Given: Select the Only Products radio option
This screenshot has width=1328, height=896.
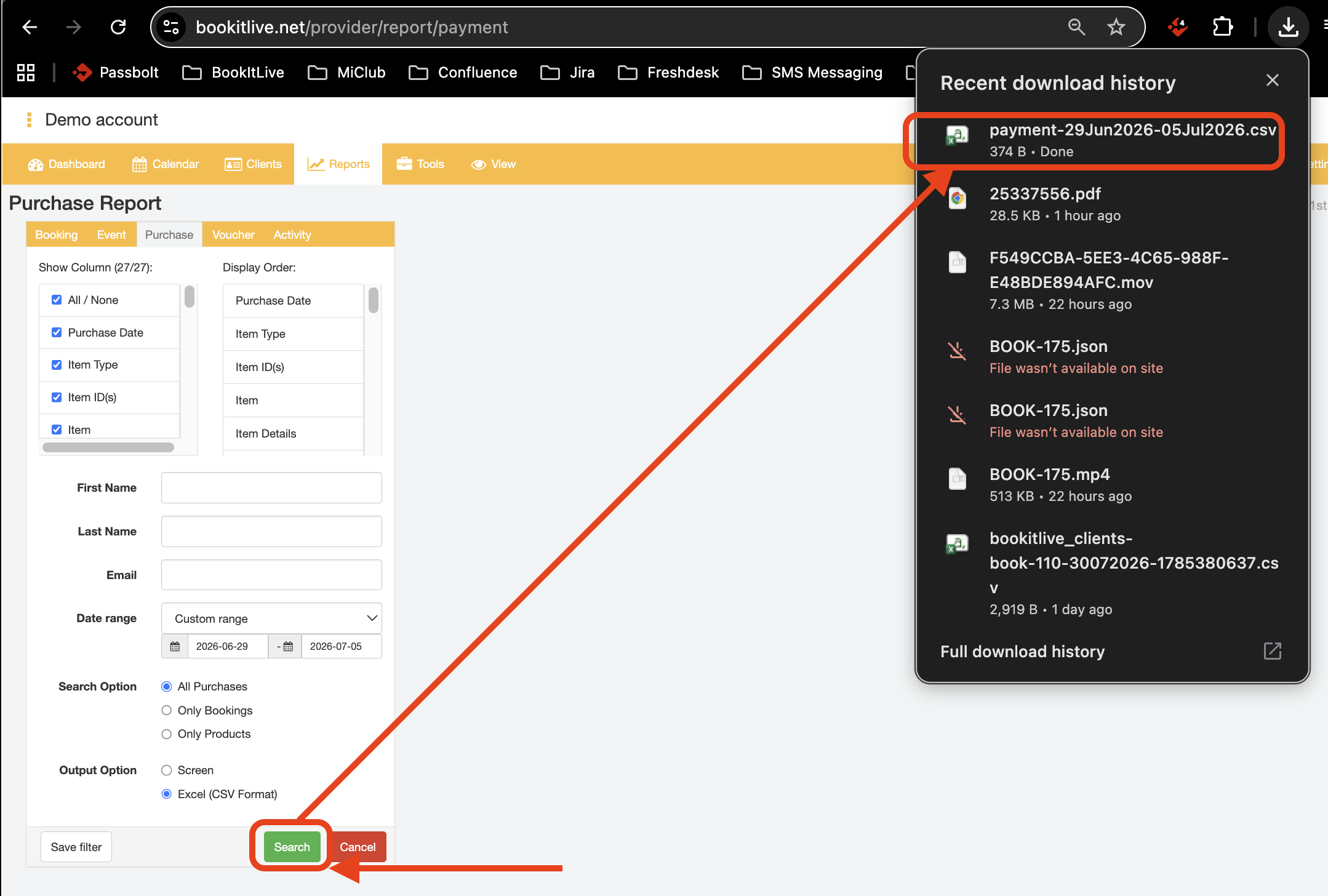Looking at the screenshot, I should pyautogui.click(x=166, y=734).
